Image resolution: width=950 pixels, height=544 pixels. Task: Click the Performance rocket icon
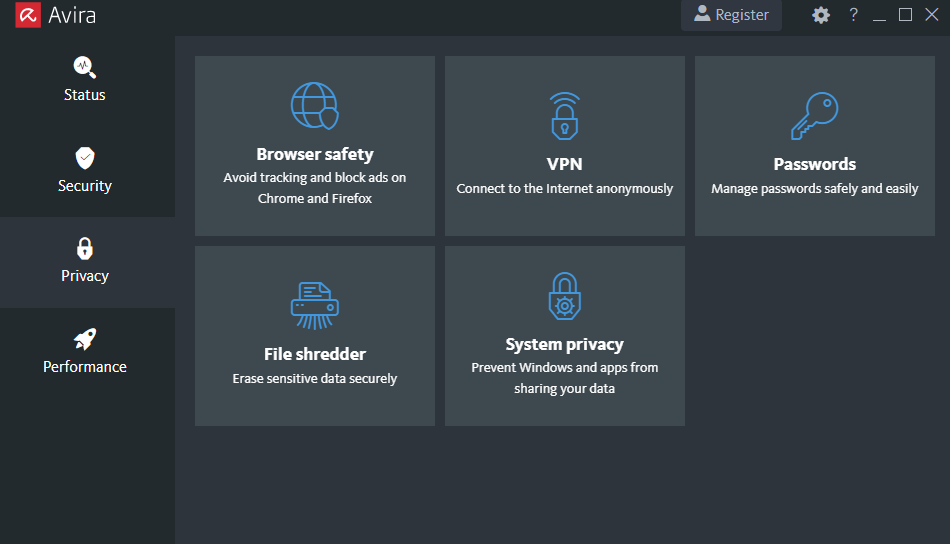(85, 339)
